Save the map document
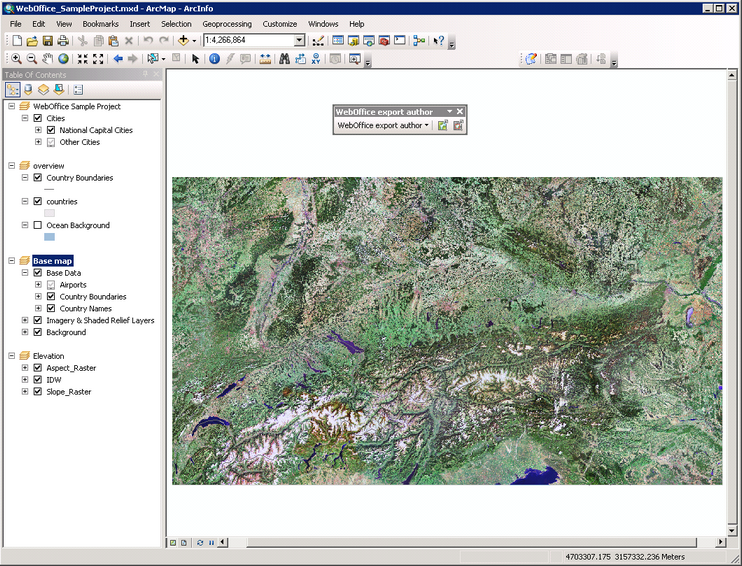The width and height of the screenshot is (742, 566). (47, 41)
